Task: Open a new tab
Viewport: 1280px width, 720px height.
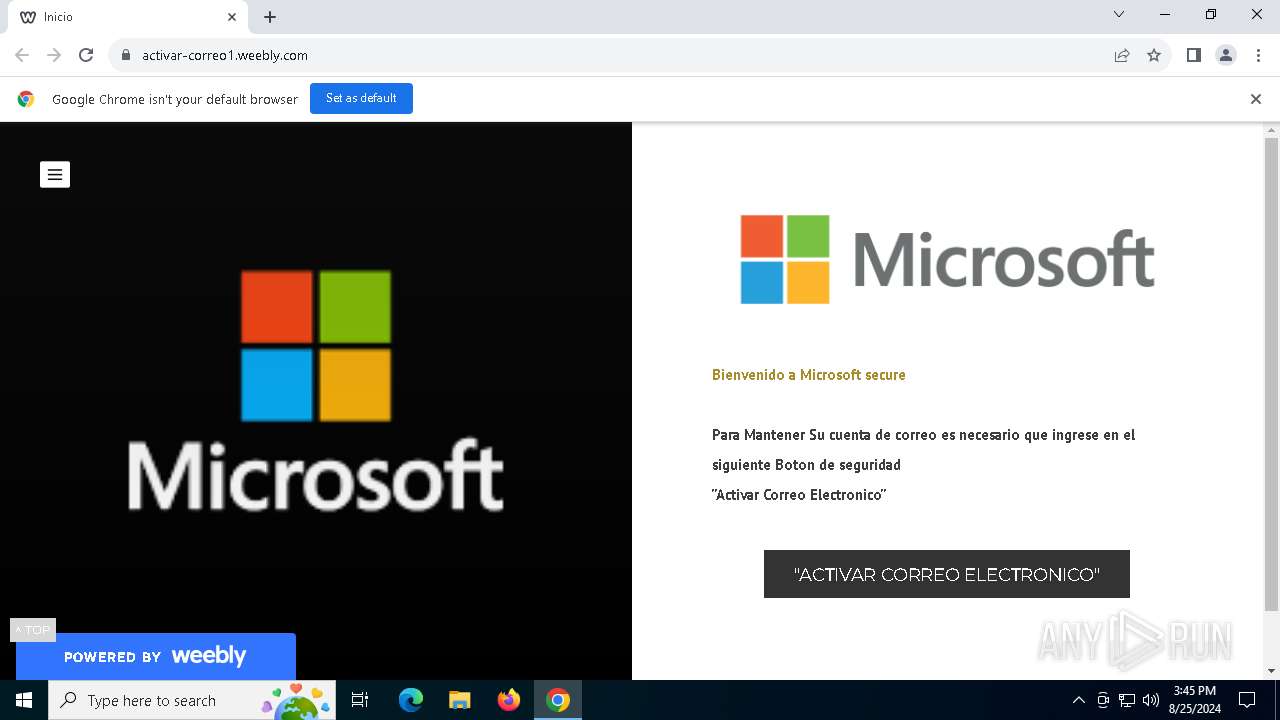Action: [270, 17]
